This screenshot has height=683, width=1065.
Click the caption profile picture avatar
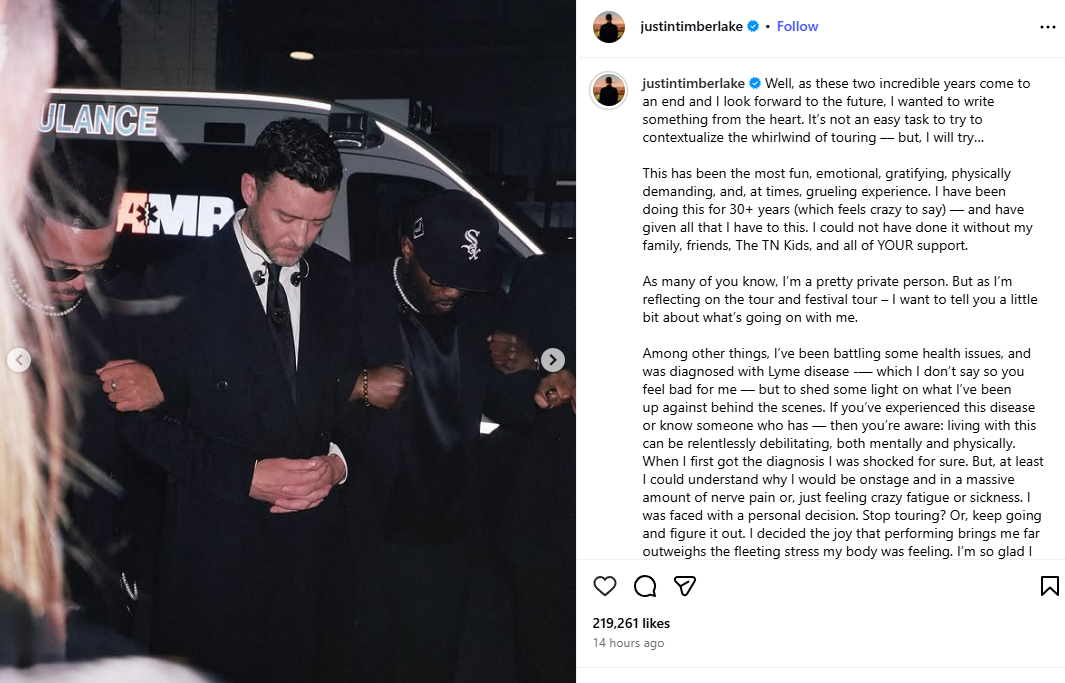(x=609, y=90)
